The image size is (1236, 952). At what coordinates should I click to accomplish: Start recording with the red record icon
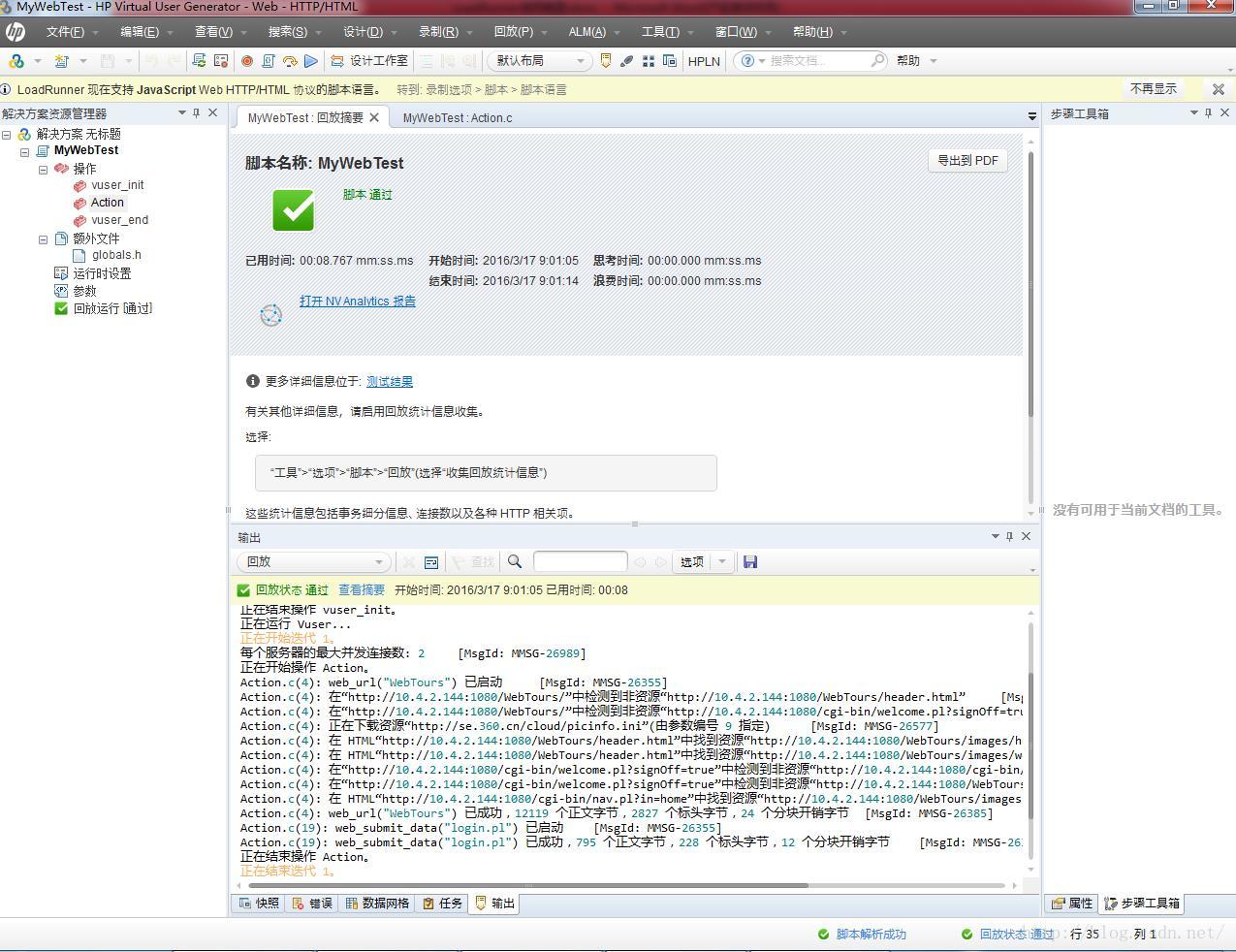[247, 61]
